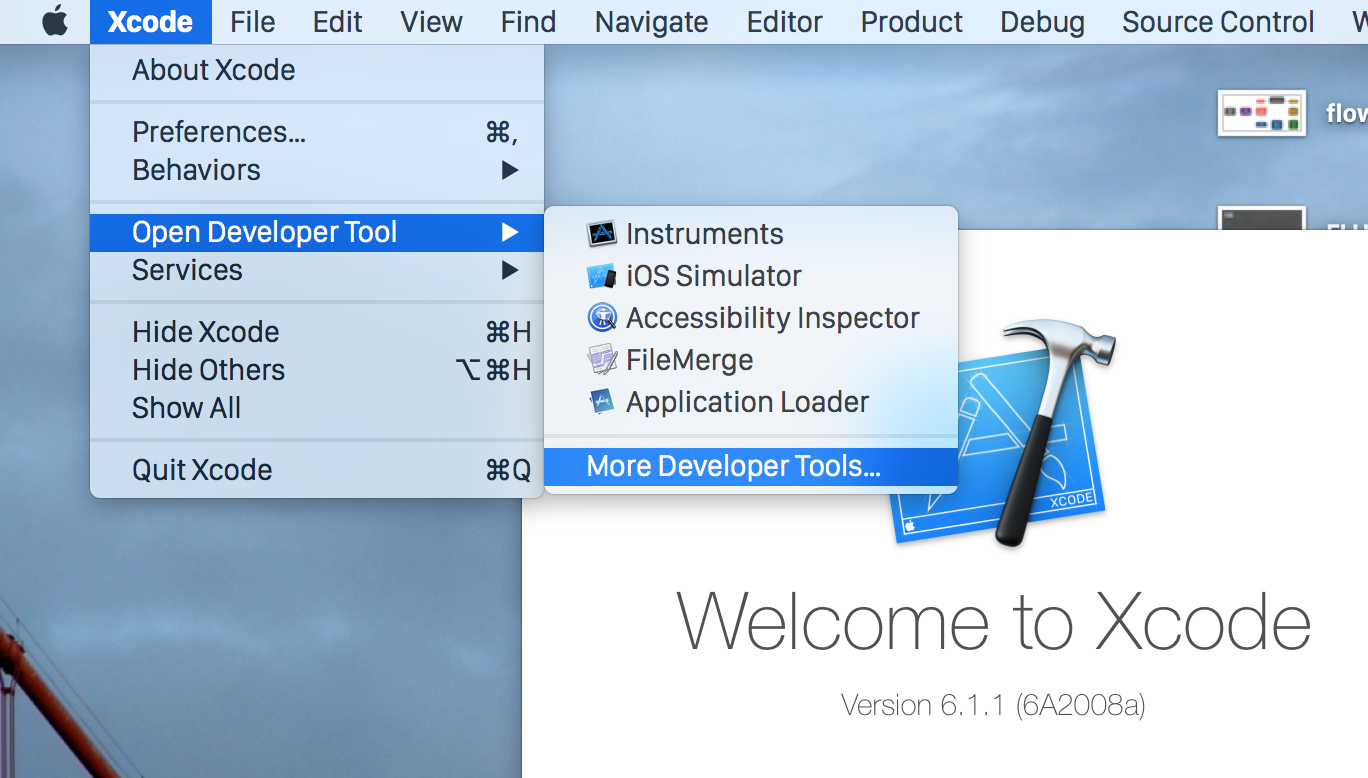
Task: Open the Find menu
Action: [x=529, y=21]
